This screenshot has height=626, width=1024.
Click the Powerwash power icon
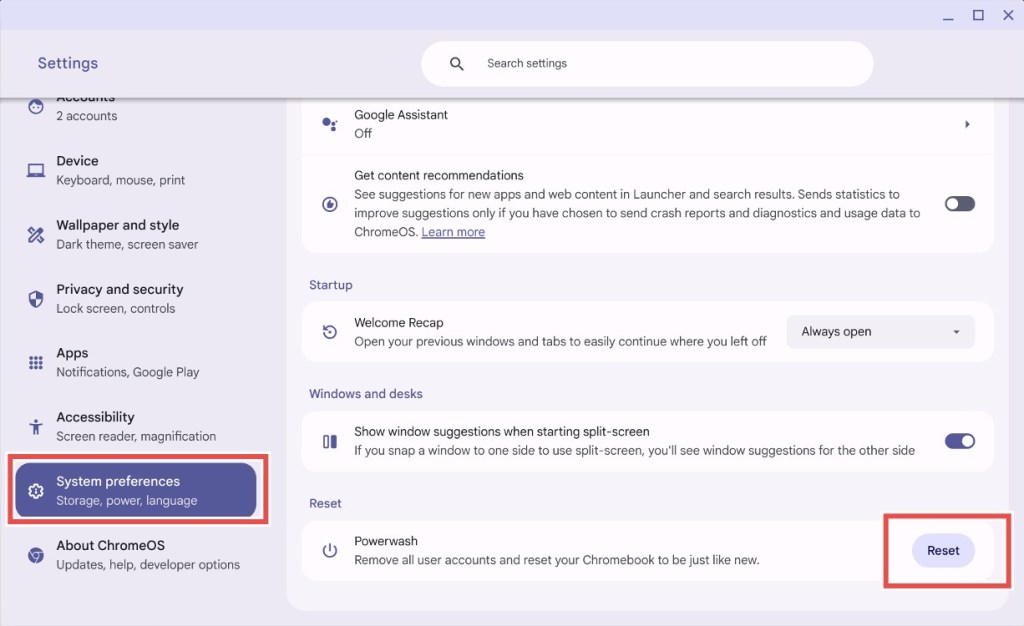pyautogui.click(x=330, y=550)
